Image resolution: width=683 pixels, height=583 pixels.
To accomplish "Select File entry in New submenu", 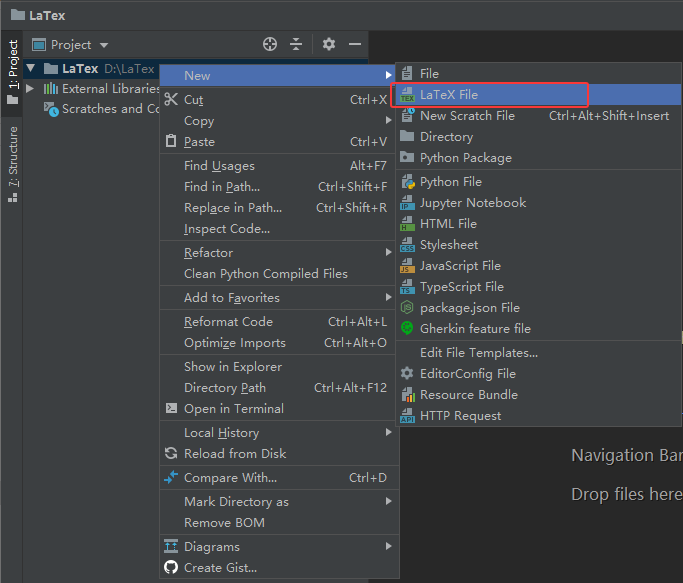I will tap(539, 73).
